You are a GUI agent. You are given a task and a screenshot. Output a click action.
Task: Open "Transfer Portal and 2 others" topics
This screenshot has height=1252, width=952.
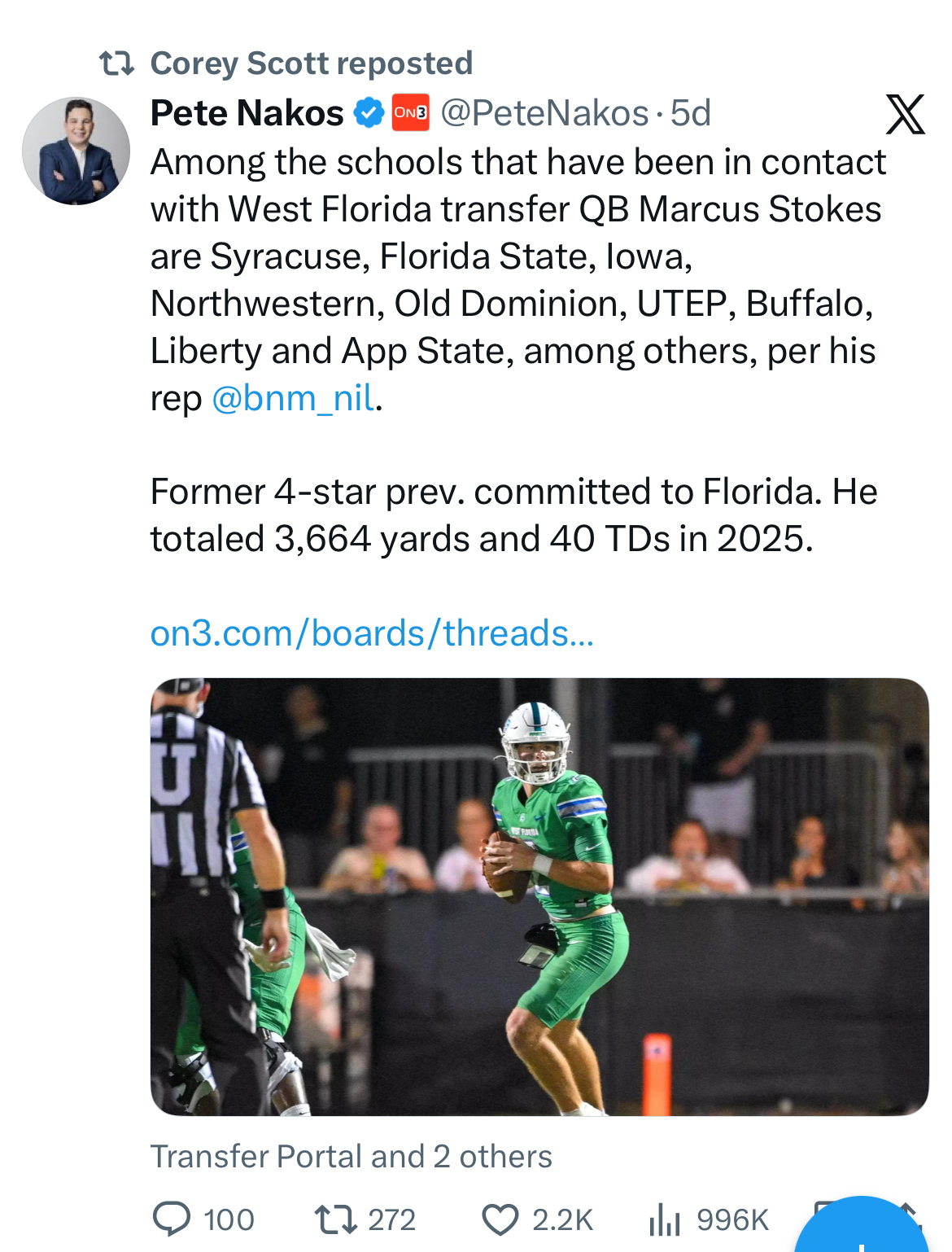click(351, 1157)
